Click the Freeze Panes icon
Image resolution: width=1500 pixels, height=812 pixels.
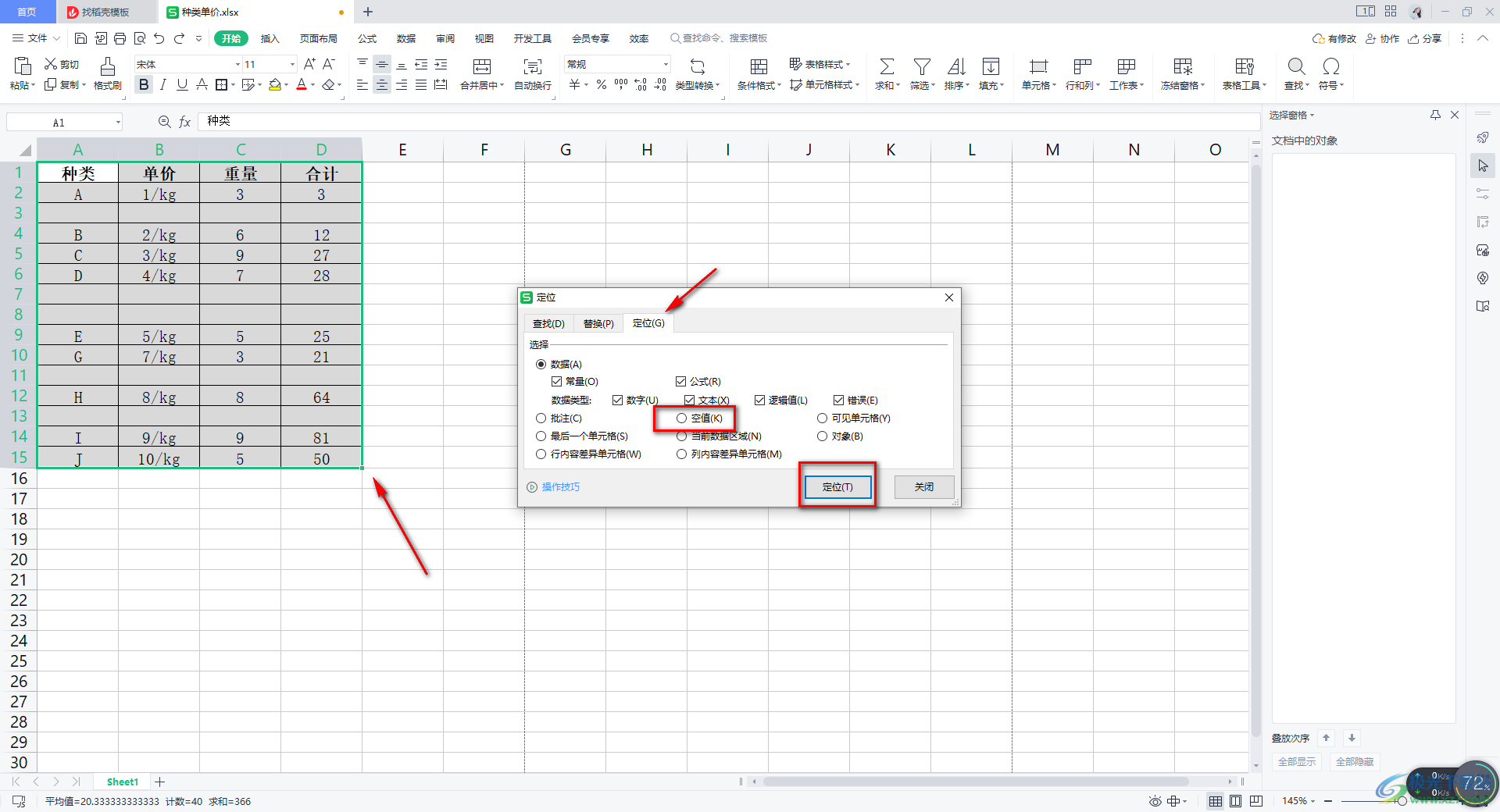[x=1183, y=66]
